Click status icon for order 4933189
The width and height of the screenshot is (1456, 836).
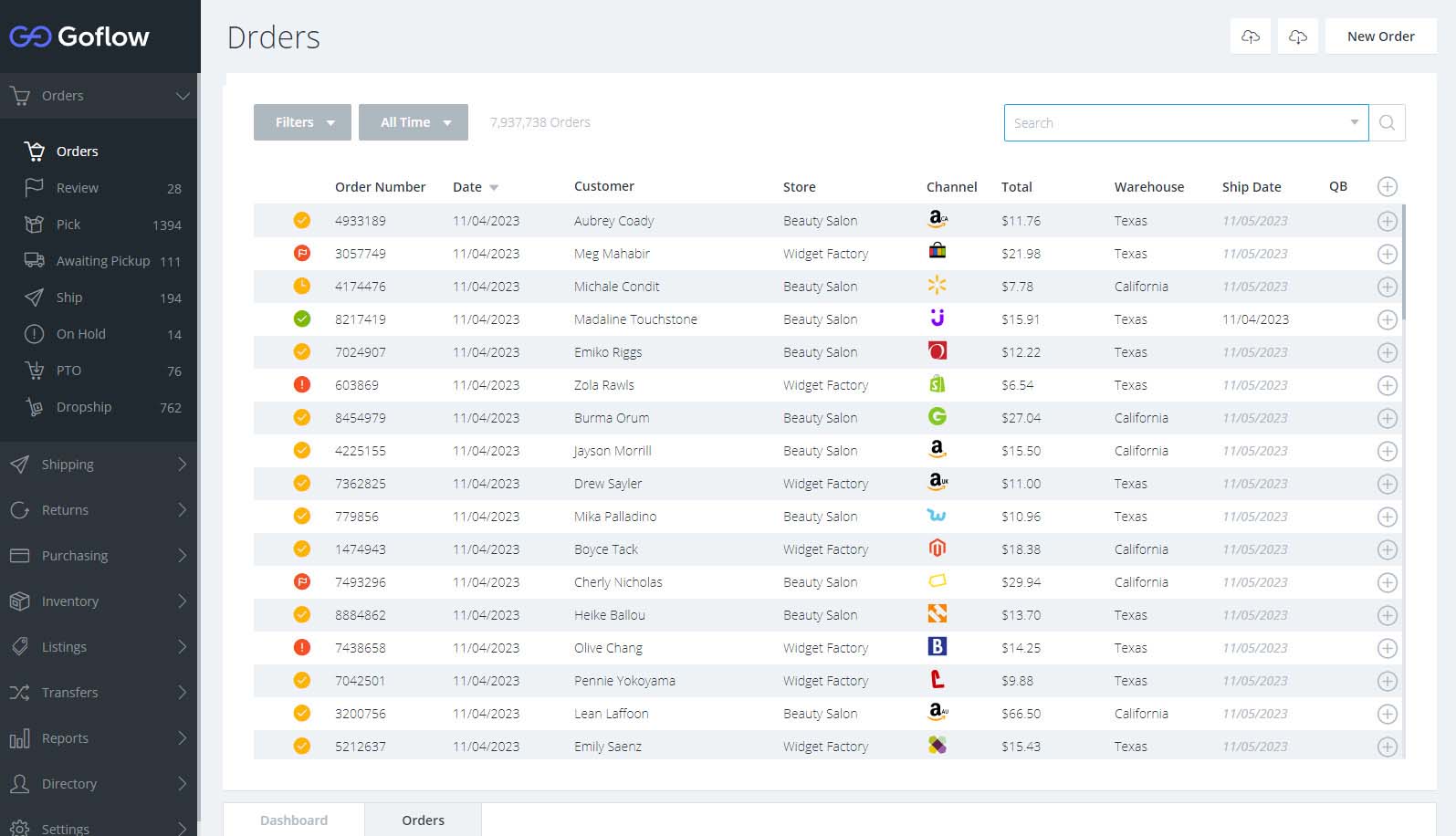coord(301,220)
